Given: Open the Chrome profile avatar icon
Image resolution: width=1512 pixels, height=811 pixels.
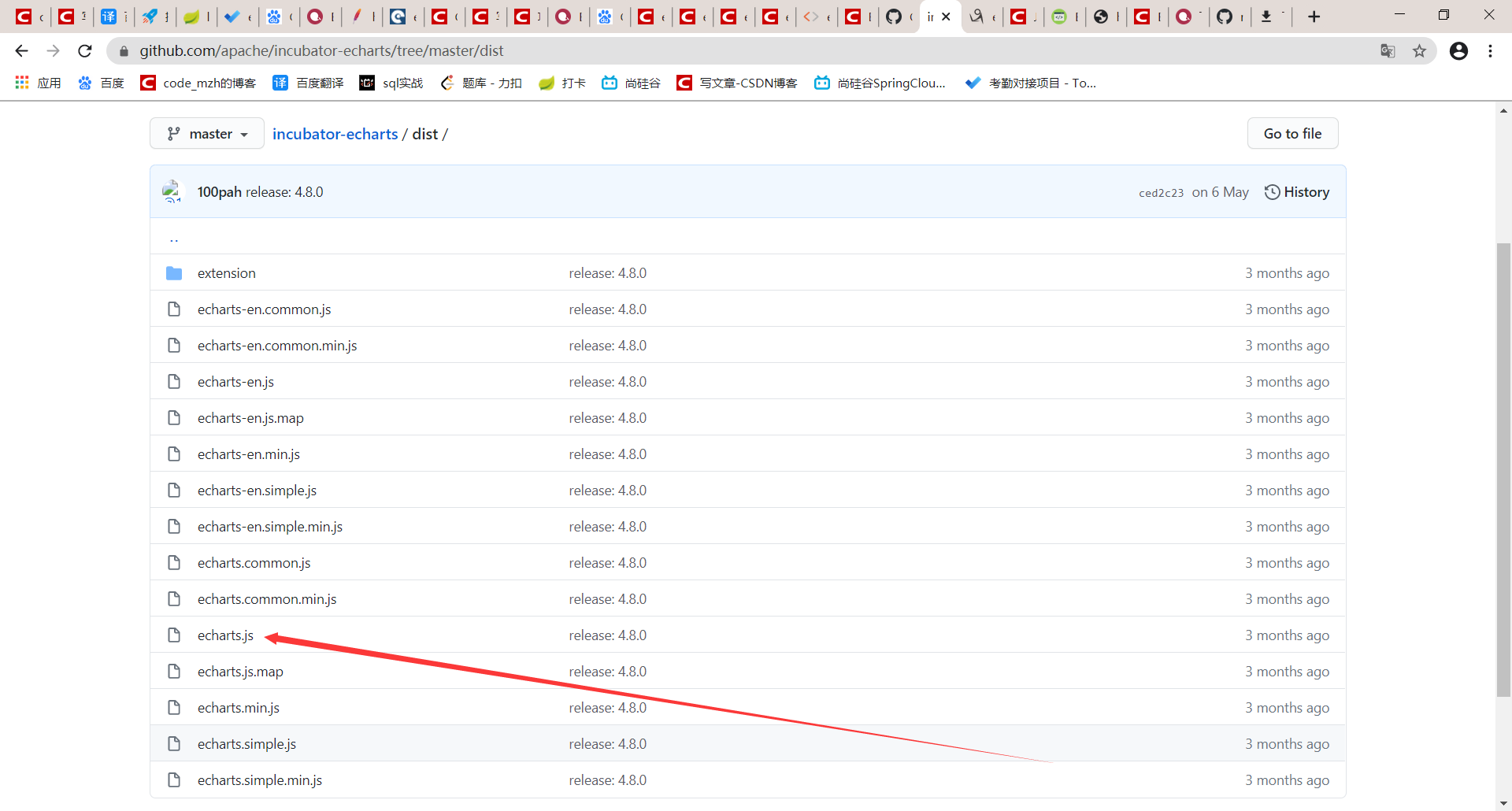Looking at the screenshot, I should (x=1458, y=50).
